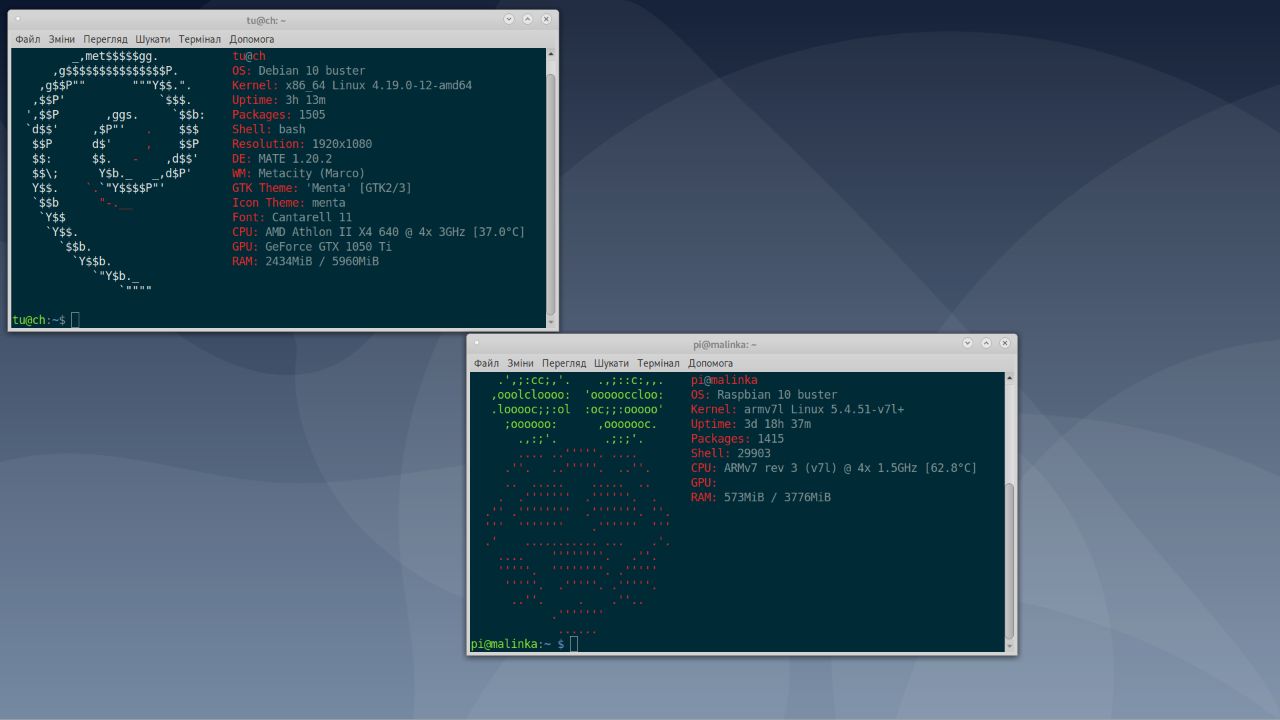Open Перегляд menu in pi@malinka terminal
This screenshot has width=1280, height=720.
[x=564, y=363]
